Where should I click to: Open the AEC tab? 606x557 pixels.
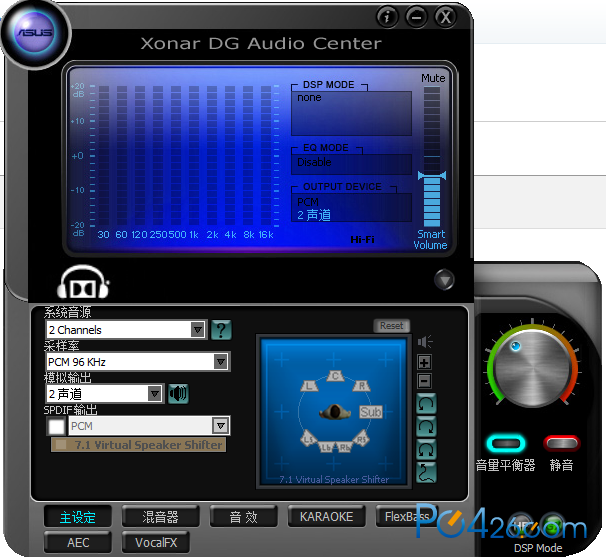pyautogui.click(x=78, y=543)
